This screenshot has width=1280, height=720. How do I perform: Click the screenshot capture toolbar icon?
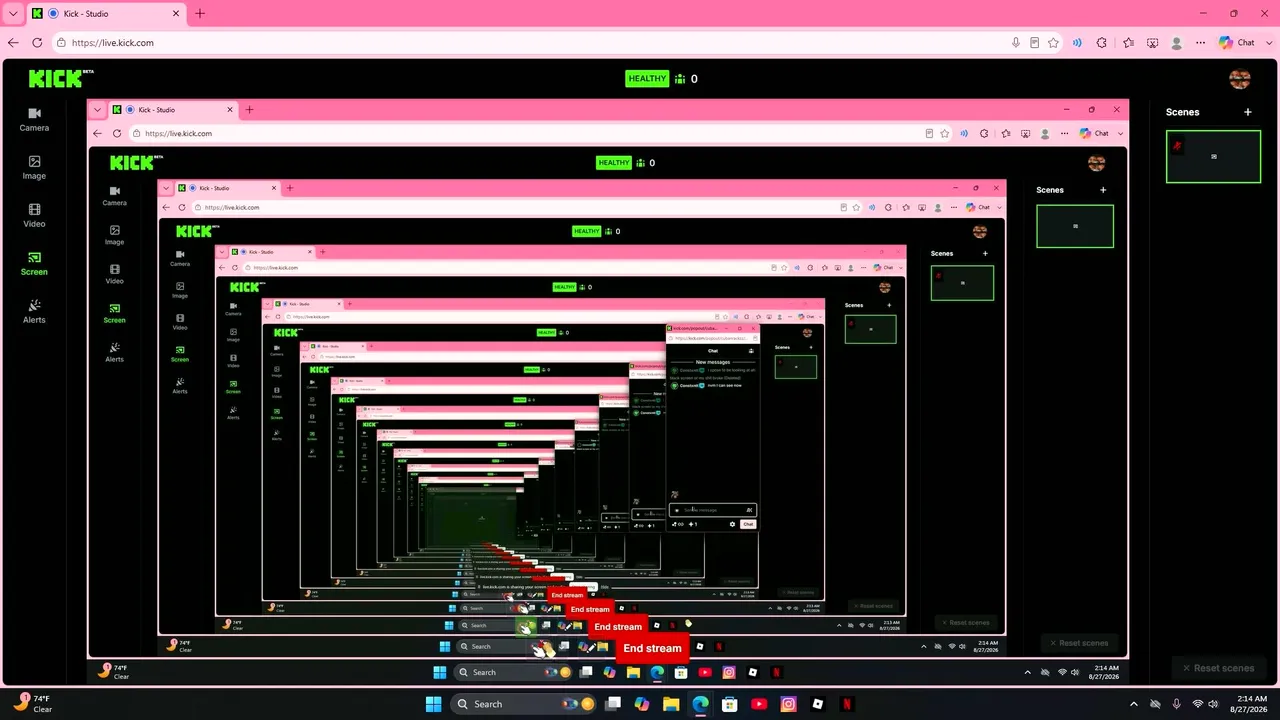tap(1153, 43)
